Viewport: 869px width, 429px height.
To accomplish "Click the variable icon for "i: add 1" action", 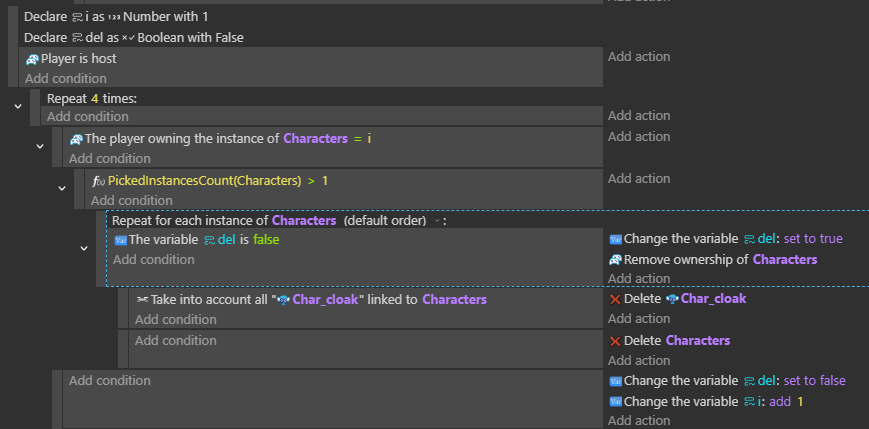I will tap(615, 402).
